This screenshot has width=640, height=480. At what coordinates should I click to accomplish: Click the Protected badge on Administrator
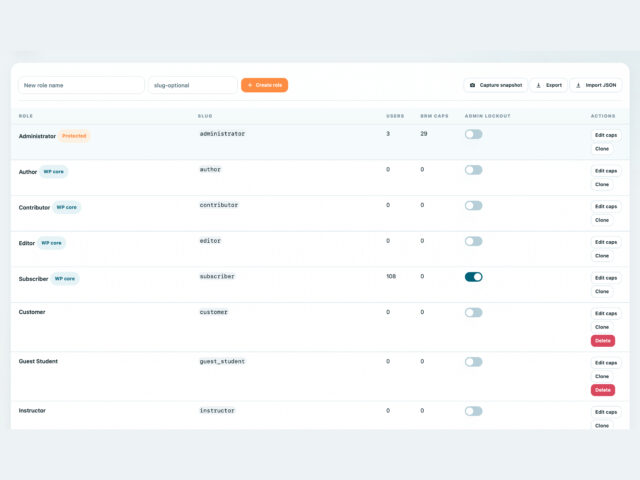(x=74, y=136)
